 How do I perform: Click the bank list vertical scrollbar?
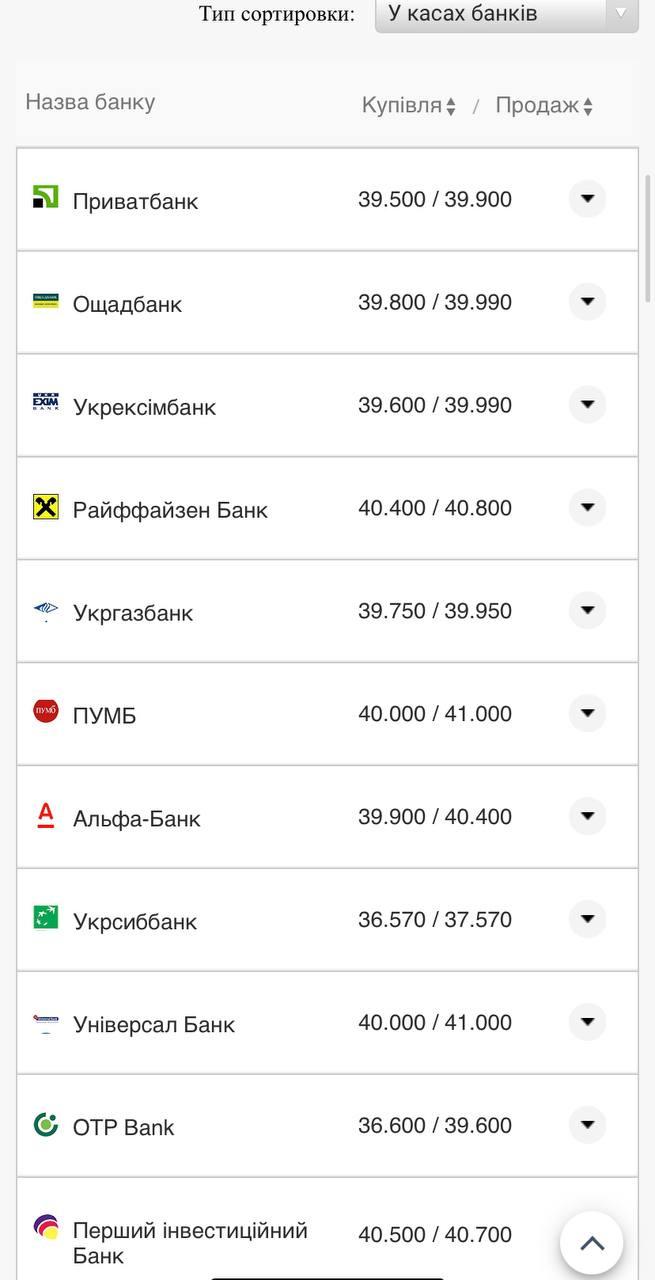647,240
